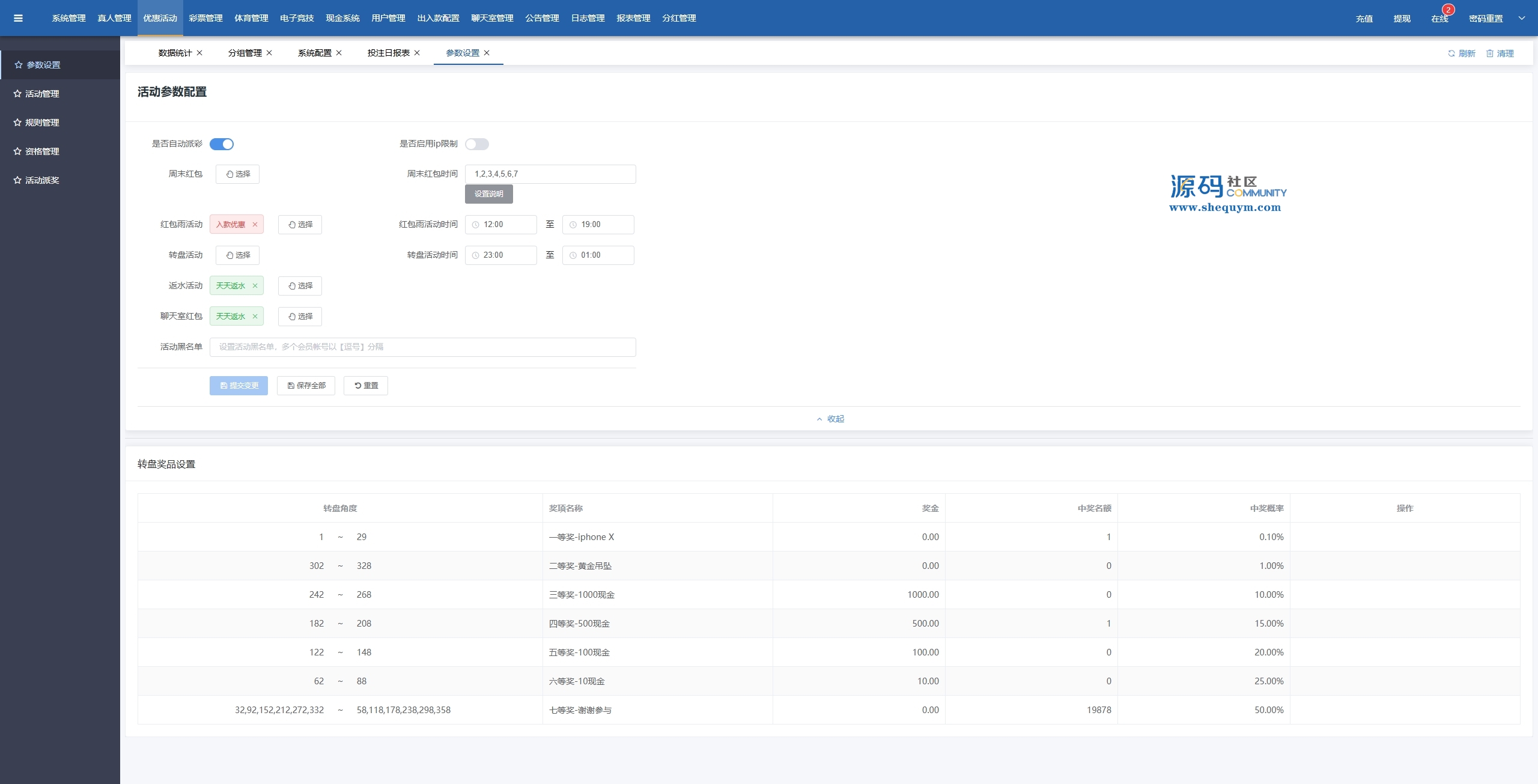1538x784 pixels.
Task: Open the 在线 notification badge
Action: pyautogui.click(x=1448, y=10)
